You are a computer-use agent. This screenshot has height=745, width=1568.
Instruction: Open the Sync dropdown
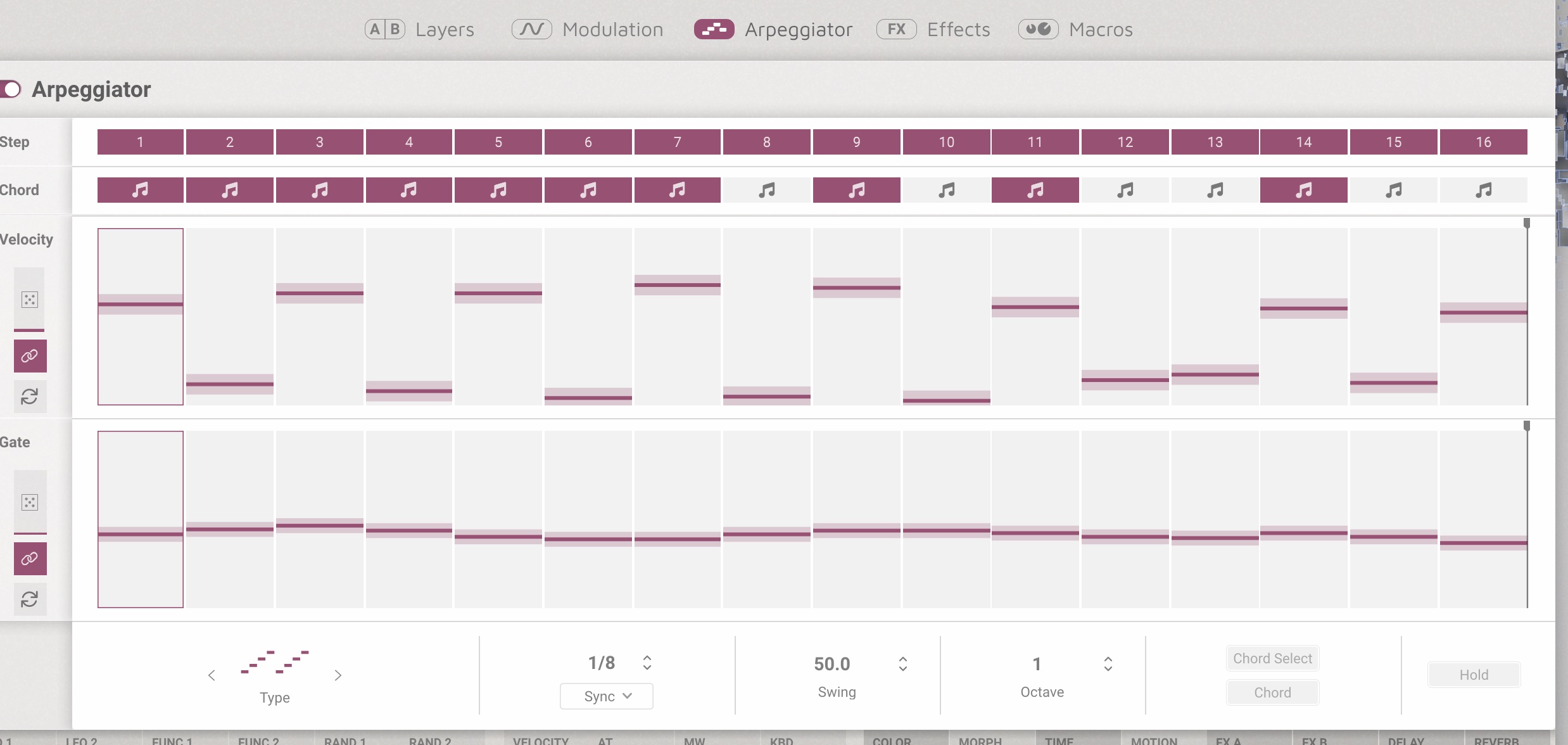click(605, 696)
